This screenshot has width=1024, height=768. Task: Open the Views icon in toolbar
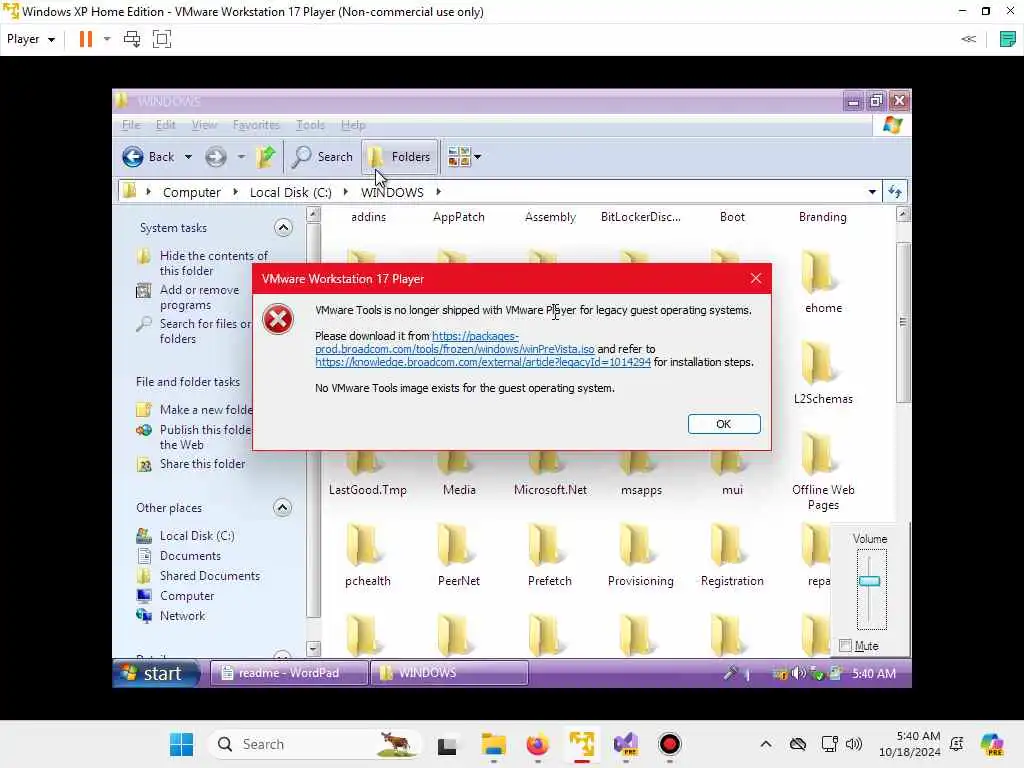click(x=459, y=157)
